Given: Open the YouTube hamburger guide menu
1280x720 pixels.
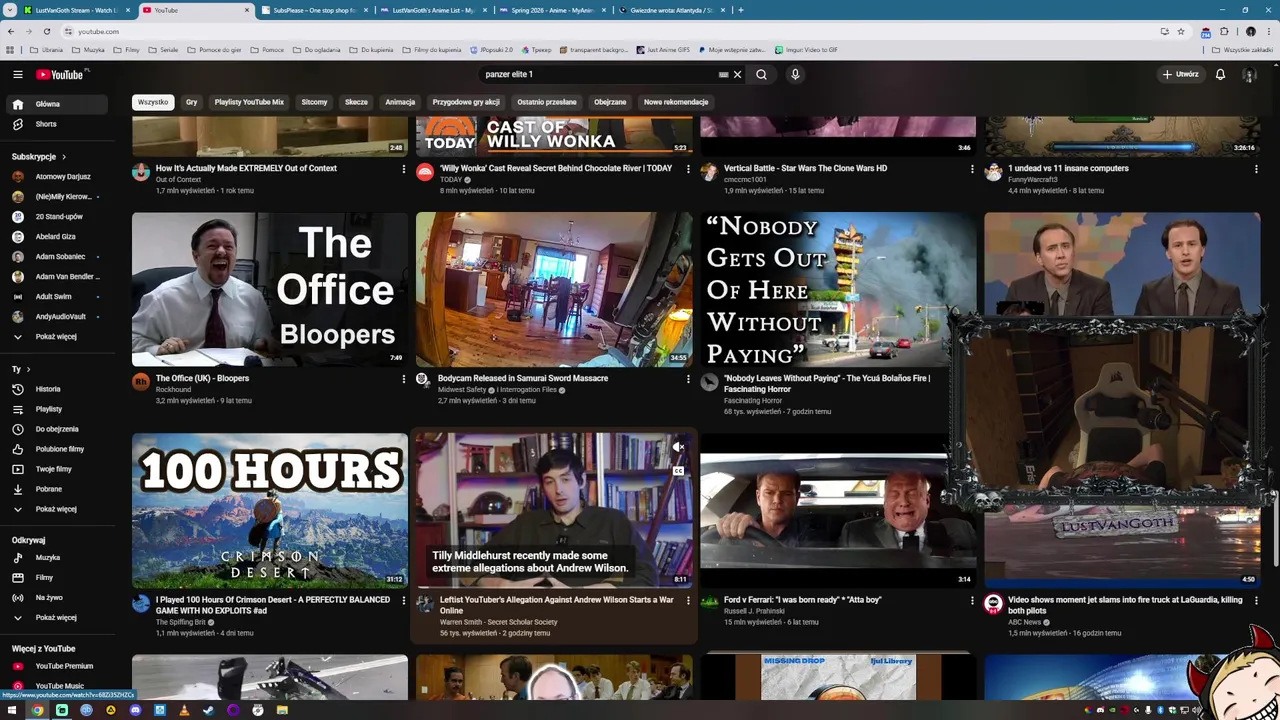Looking at the screenshot, I should pos(18,74).
